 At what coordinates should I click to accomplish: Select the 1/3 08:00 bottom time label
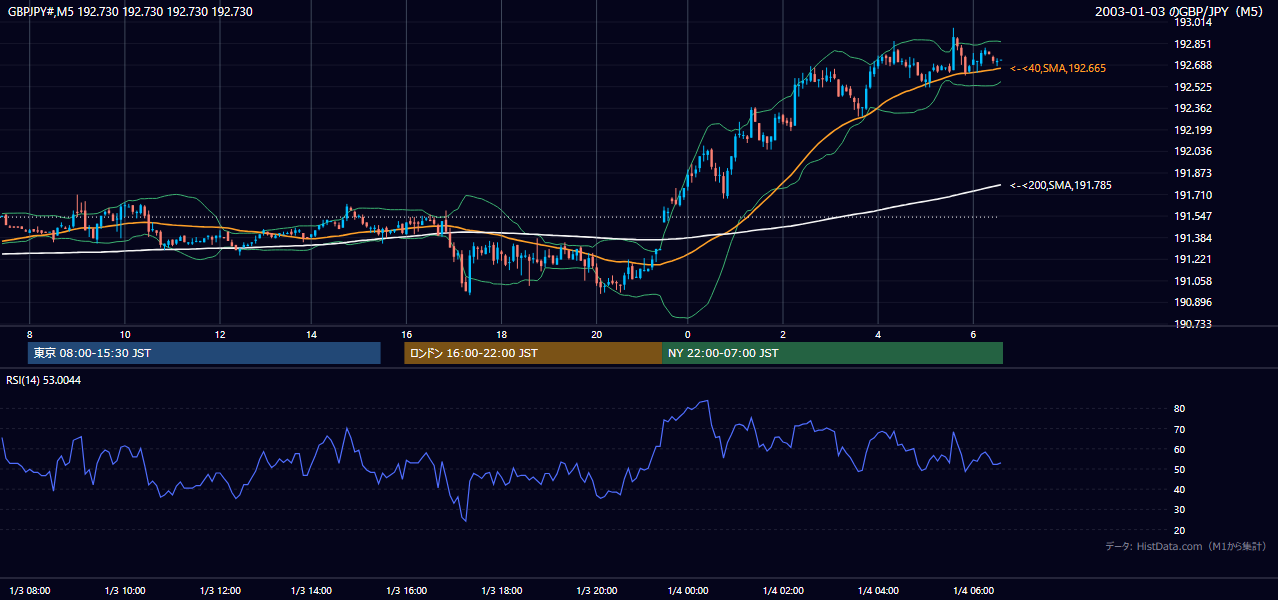tap(30, 590)
